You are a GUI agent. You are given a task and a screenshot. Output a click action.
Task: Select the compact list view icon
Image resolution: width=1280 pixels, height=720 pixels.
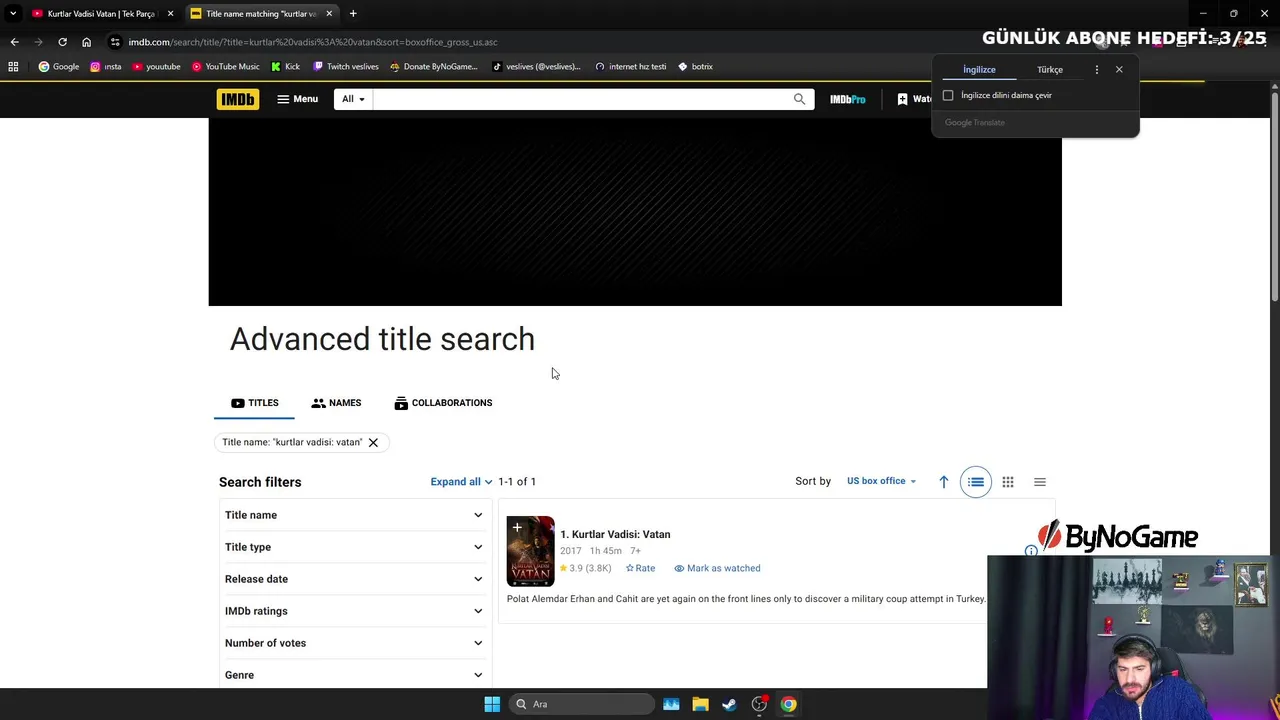click(1040, 482)
